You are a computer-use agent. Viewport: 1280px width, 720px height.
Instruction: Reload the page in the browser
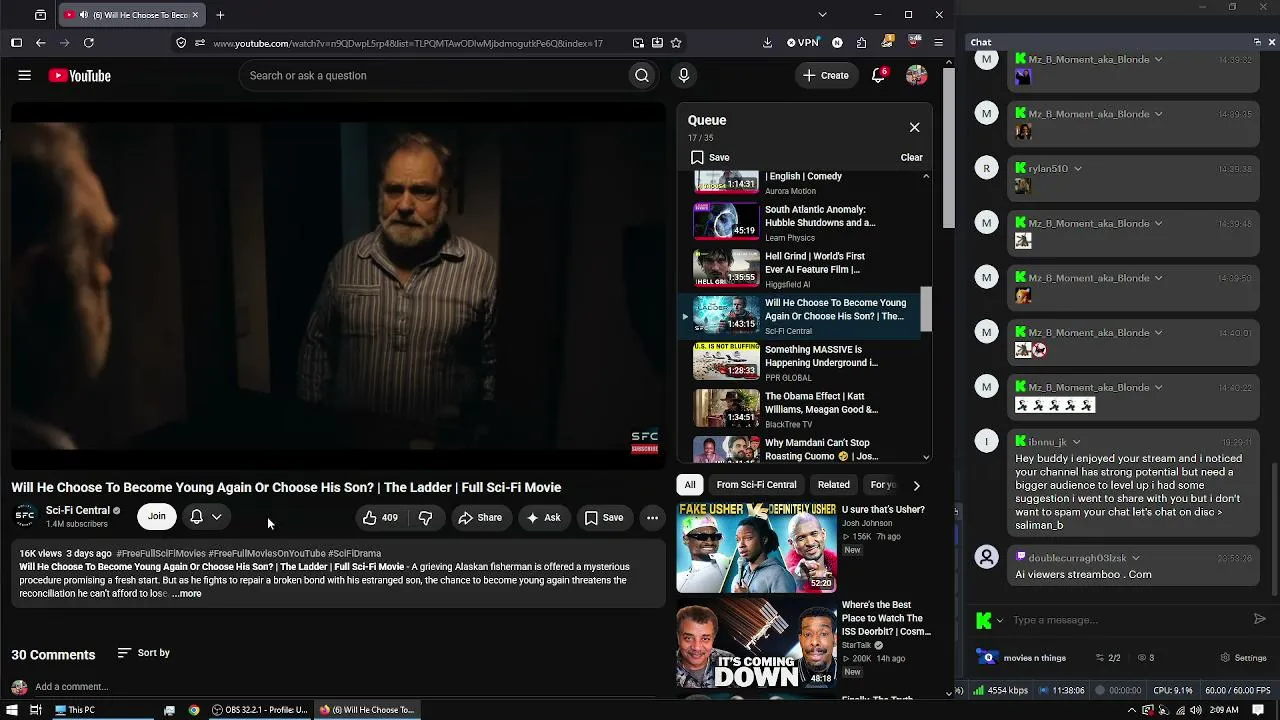[89, 43]
